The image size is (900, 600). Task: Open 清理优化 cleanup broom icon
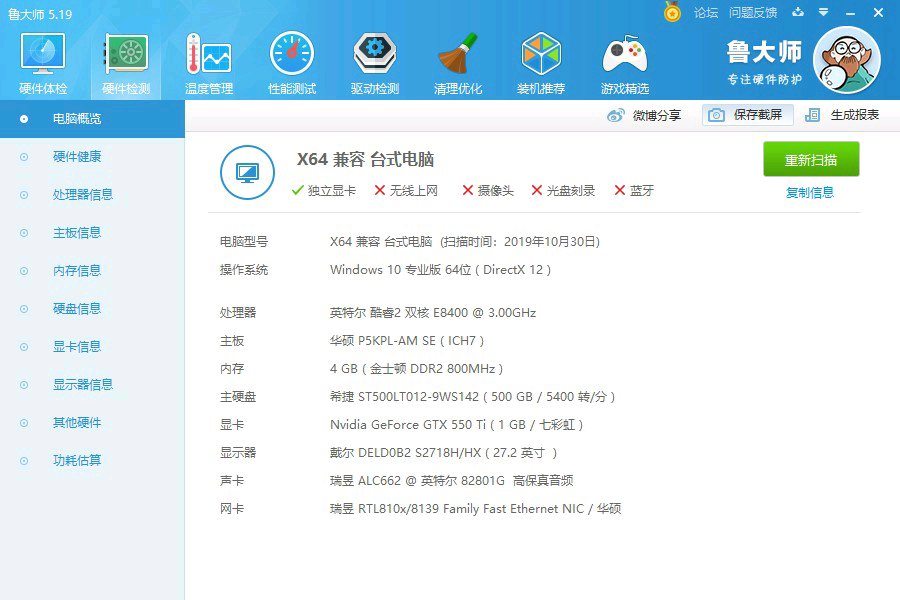[457, 63]
